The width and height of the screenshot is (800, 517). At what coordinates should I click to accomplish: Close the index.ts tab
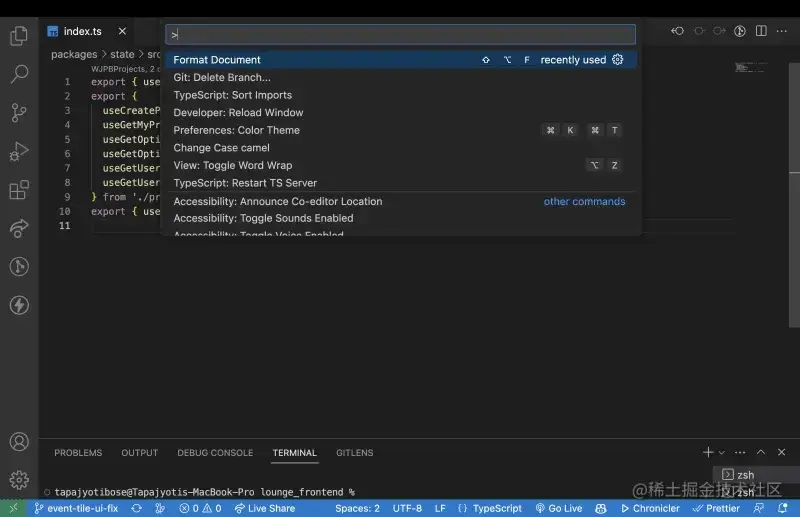[122, 31]
